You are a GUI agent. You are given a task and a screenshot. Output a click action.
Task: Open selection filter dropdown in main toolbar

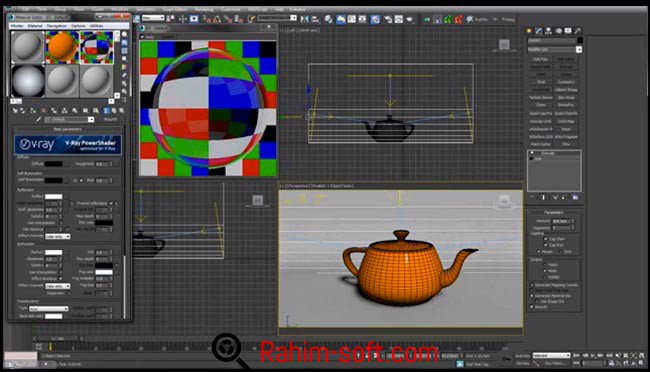153,18
